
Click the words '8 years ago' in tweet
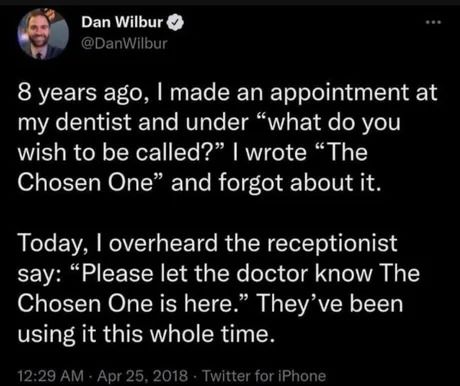[80, 93]
